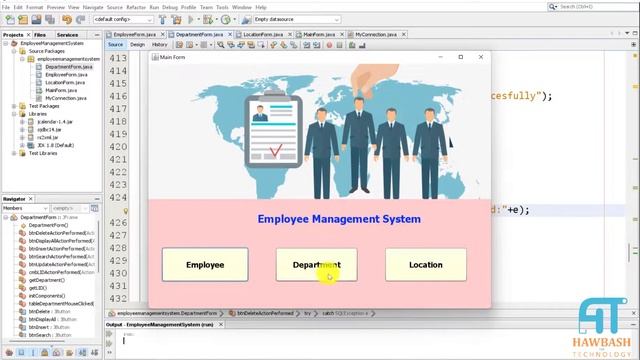Click the Last Edit icon in editor toolbar

pyautogui.click(x=179, y=45)
